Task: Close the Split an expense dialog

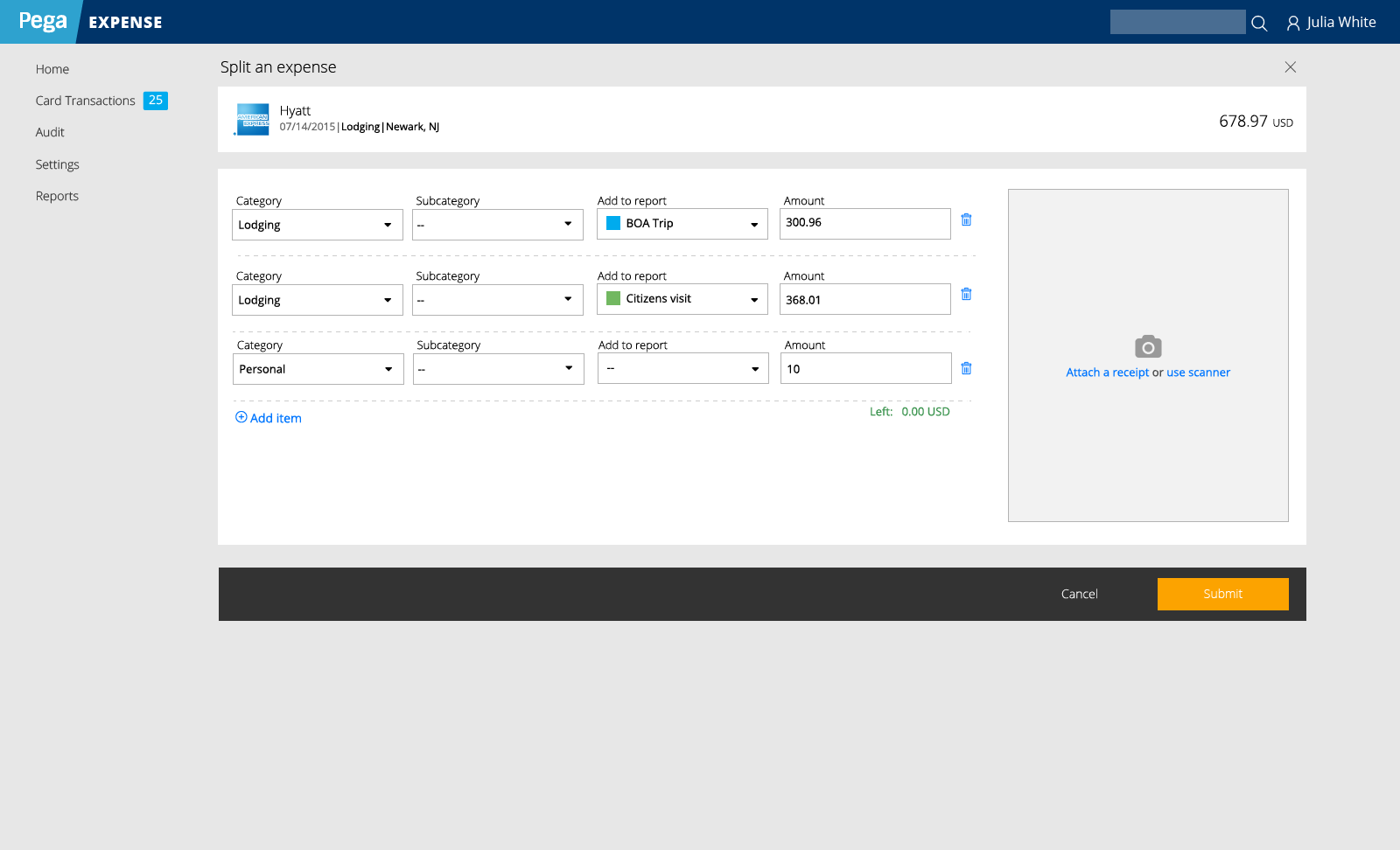Action: coord(1290,67)
